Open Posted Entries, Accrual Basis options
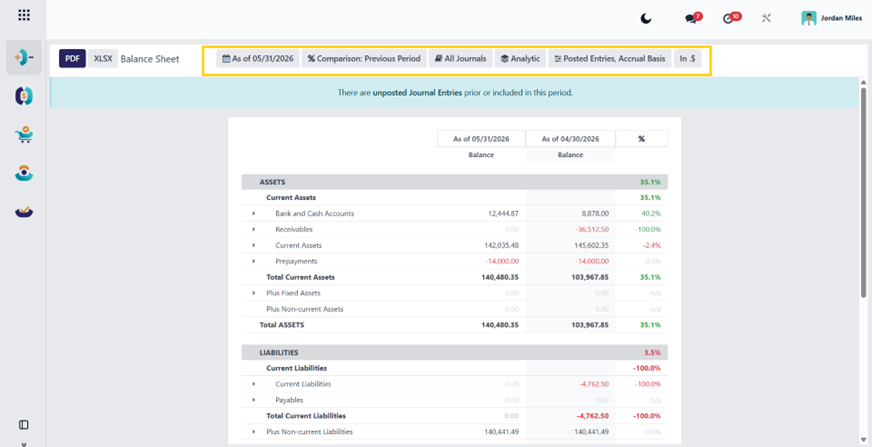872x447 pixels. [x=610, y=58]
